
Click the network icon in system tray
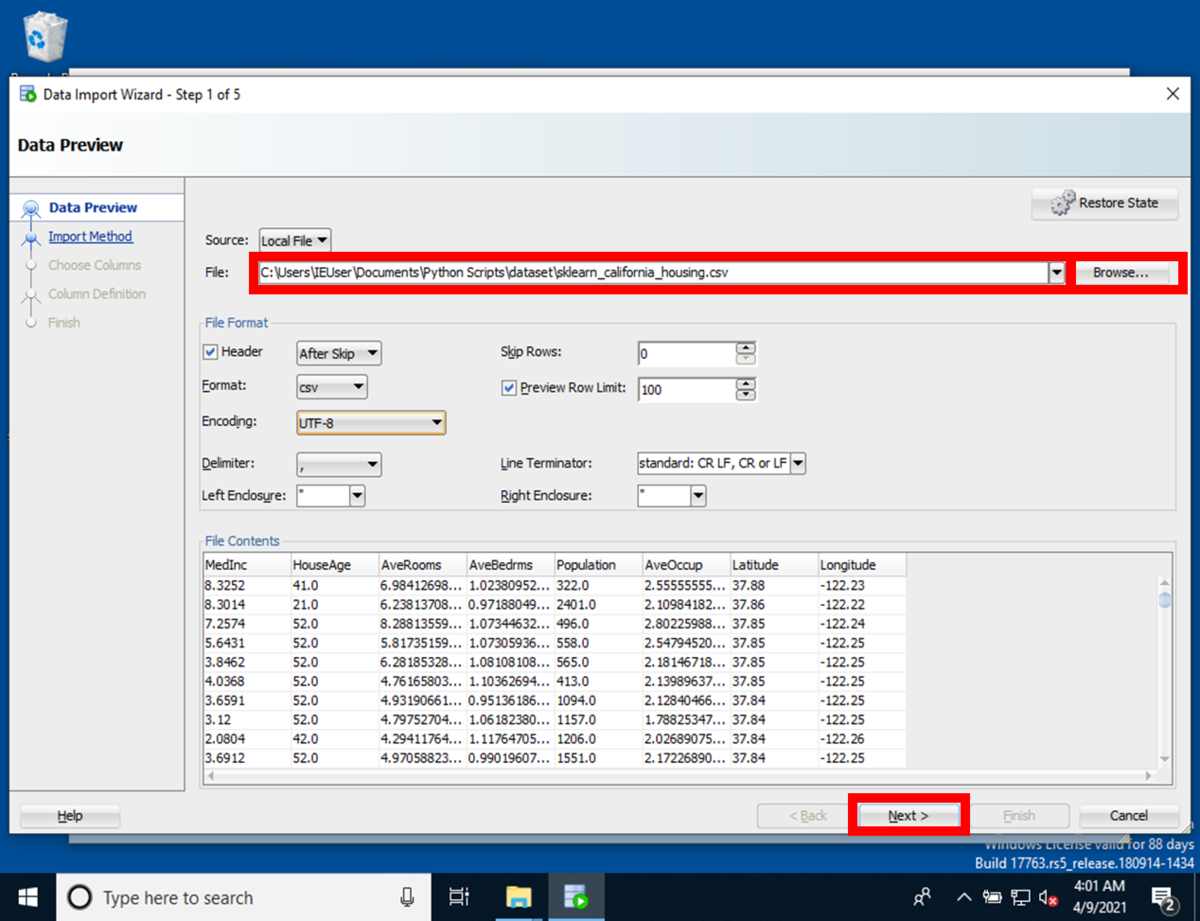[1021, 897]
